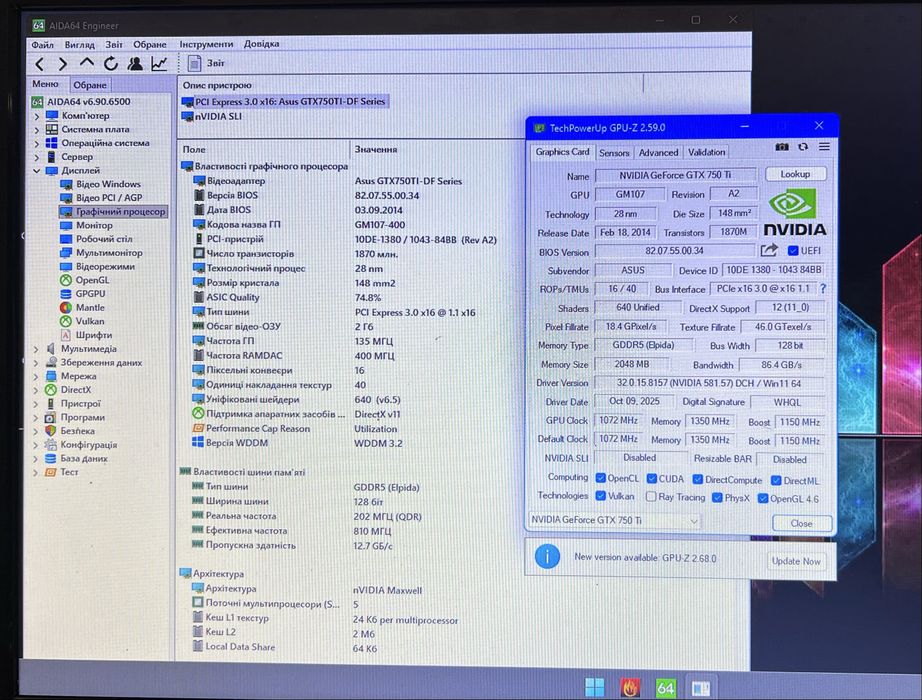The width and height of the screenshot is (922, 700).
Task: Open the graph chart icon in AIDA64 toolbar
Action: pyautogui.click(x=159, y=63)
